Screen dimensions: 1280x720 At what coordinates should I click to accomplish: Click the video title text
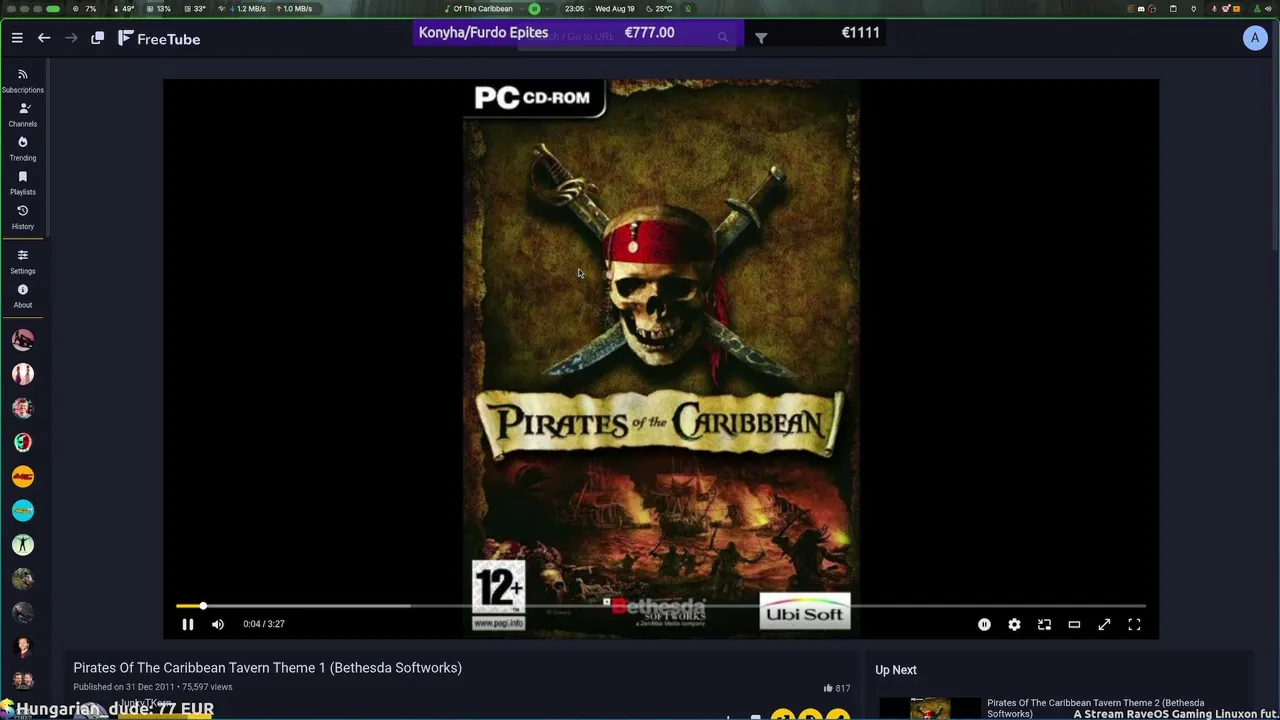point(267,668)
